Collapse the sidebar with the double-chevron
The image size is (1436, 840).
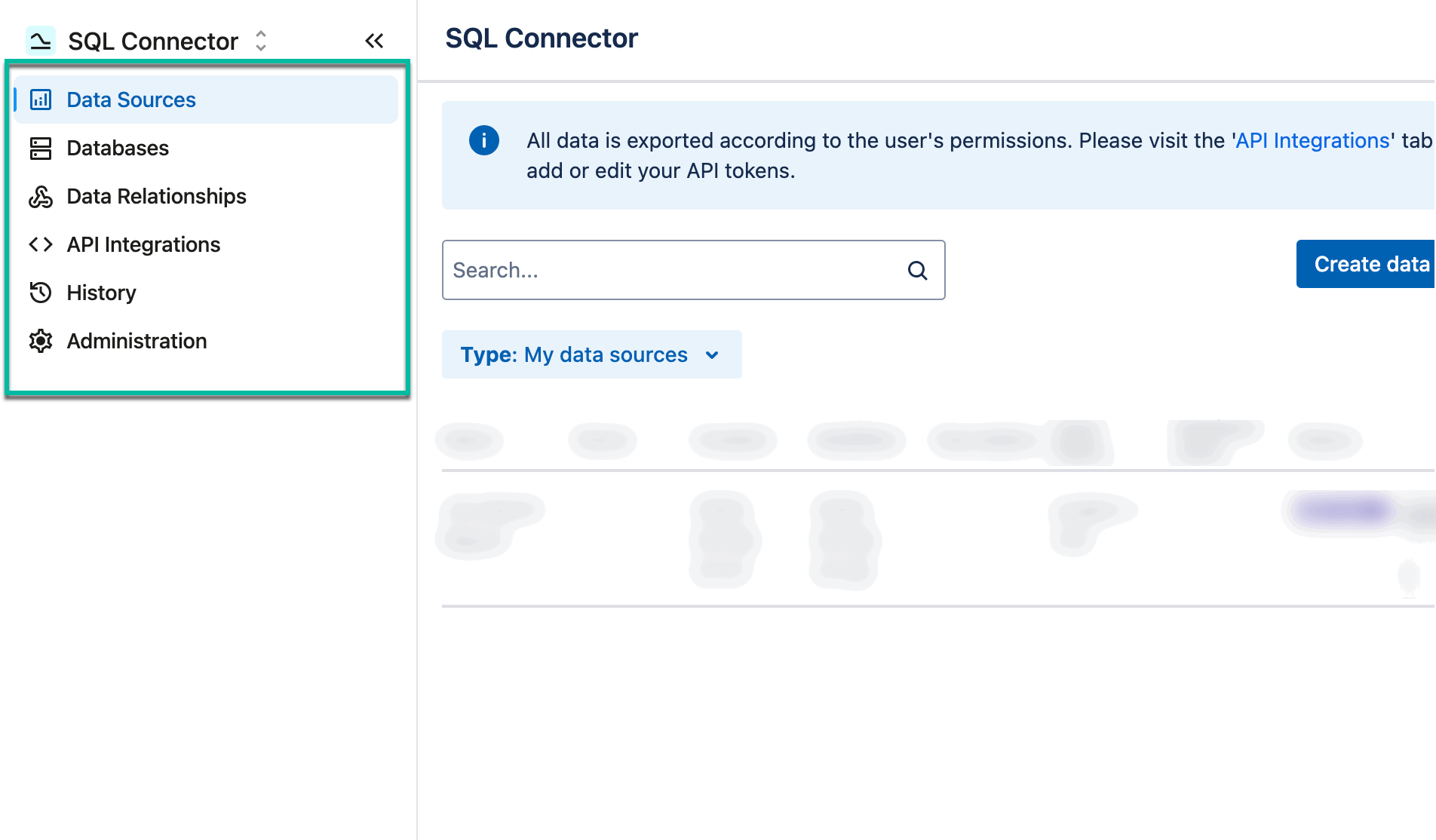(x=374, y=40)
